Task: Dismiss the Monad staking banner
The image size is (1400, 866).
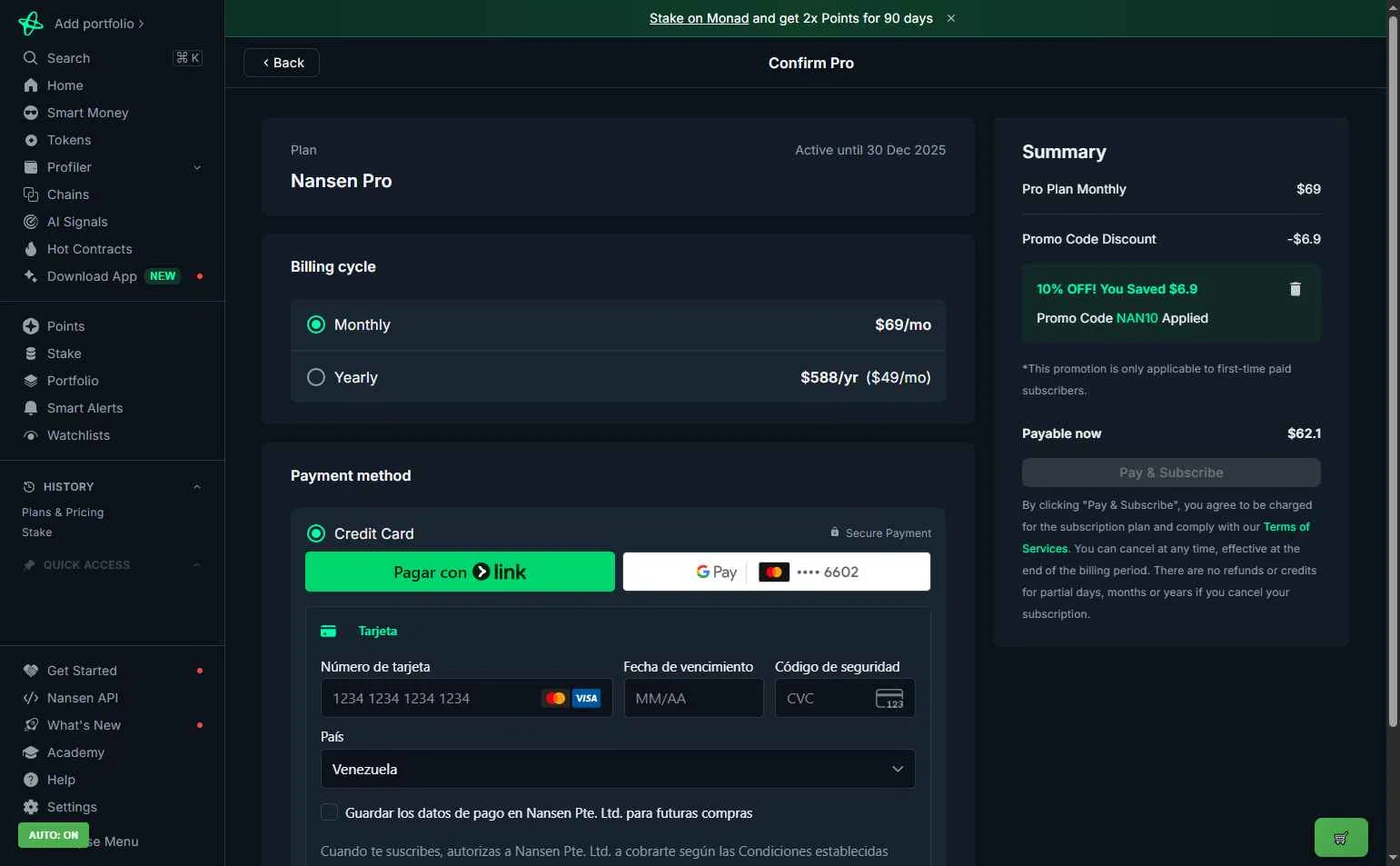Action: point(951,18)
